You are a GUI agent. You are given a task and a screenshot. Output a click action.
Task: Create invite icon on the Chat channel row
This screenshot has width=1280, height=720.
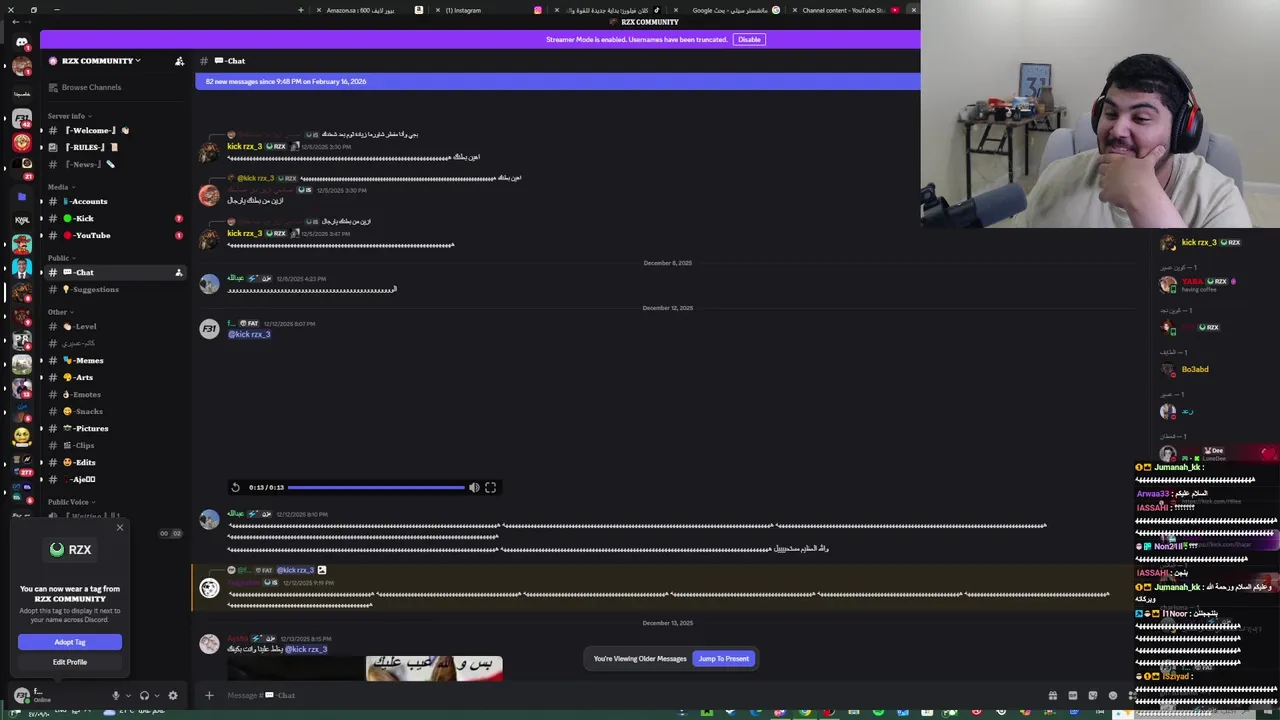click(179, 272)
